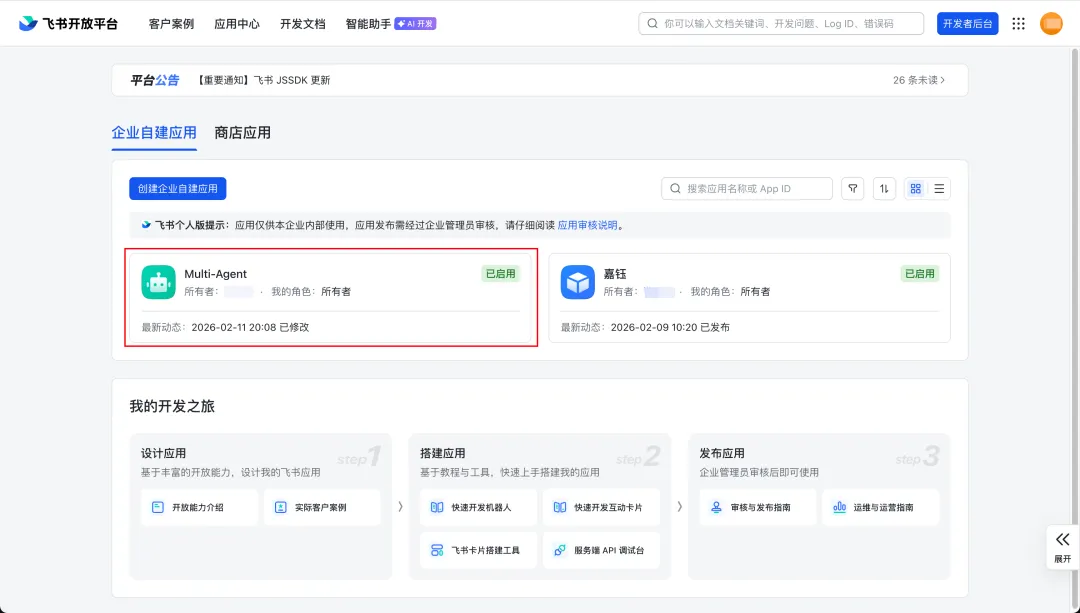The image size is (1080, 613).
Task: Click 创建企业自建应用 button
Action: coord(178,189)
